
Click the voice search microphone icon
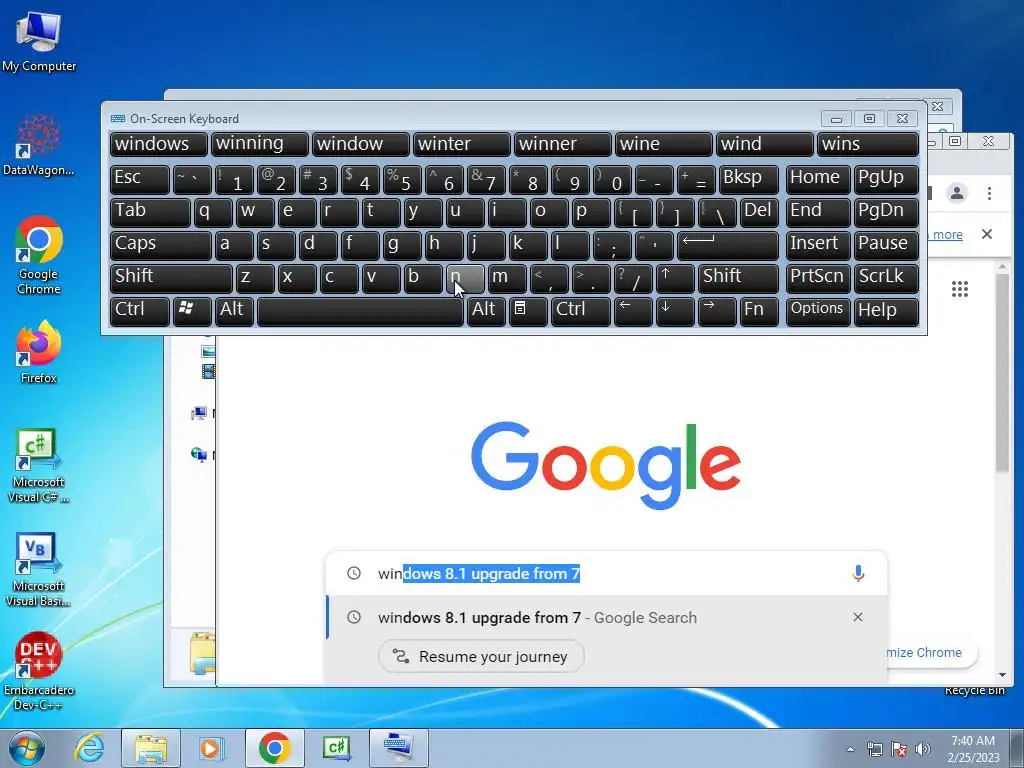coord(858,573)
